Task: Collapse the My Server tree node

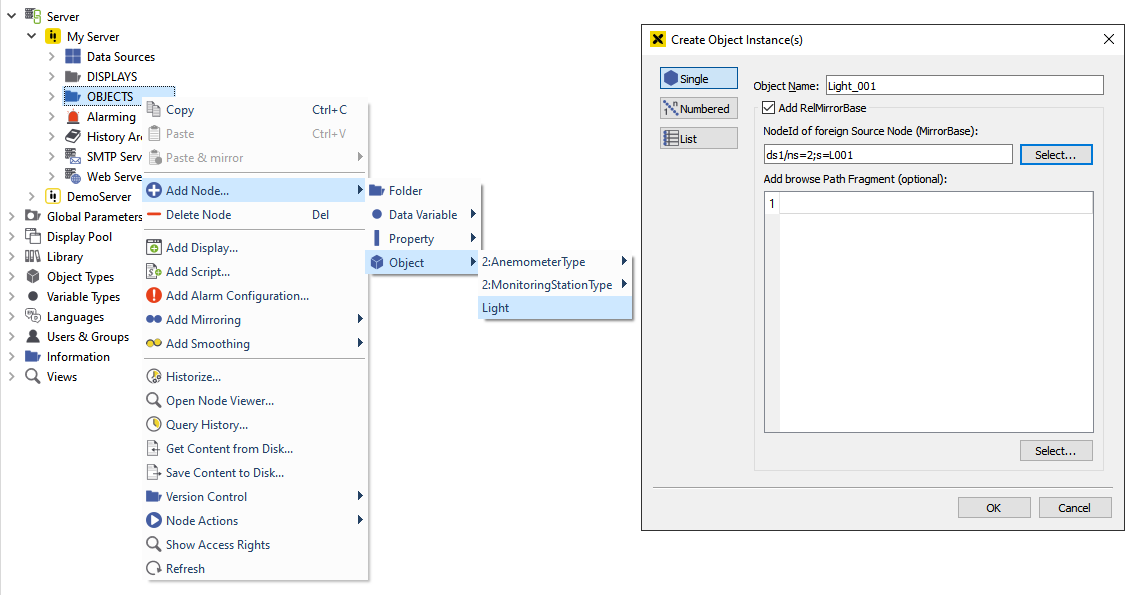Action: click(33, 36)
